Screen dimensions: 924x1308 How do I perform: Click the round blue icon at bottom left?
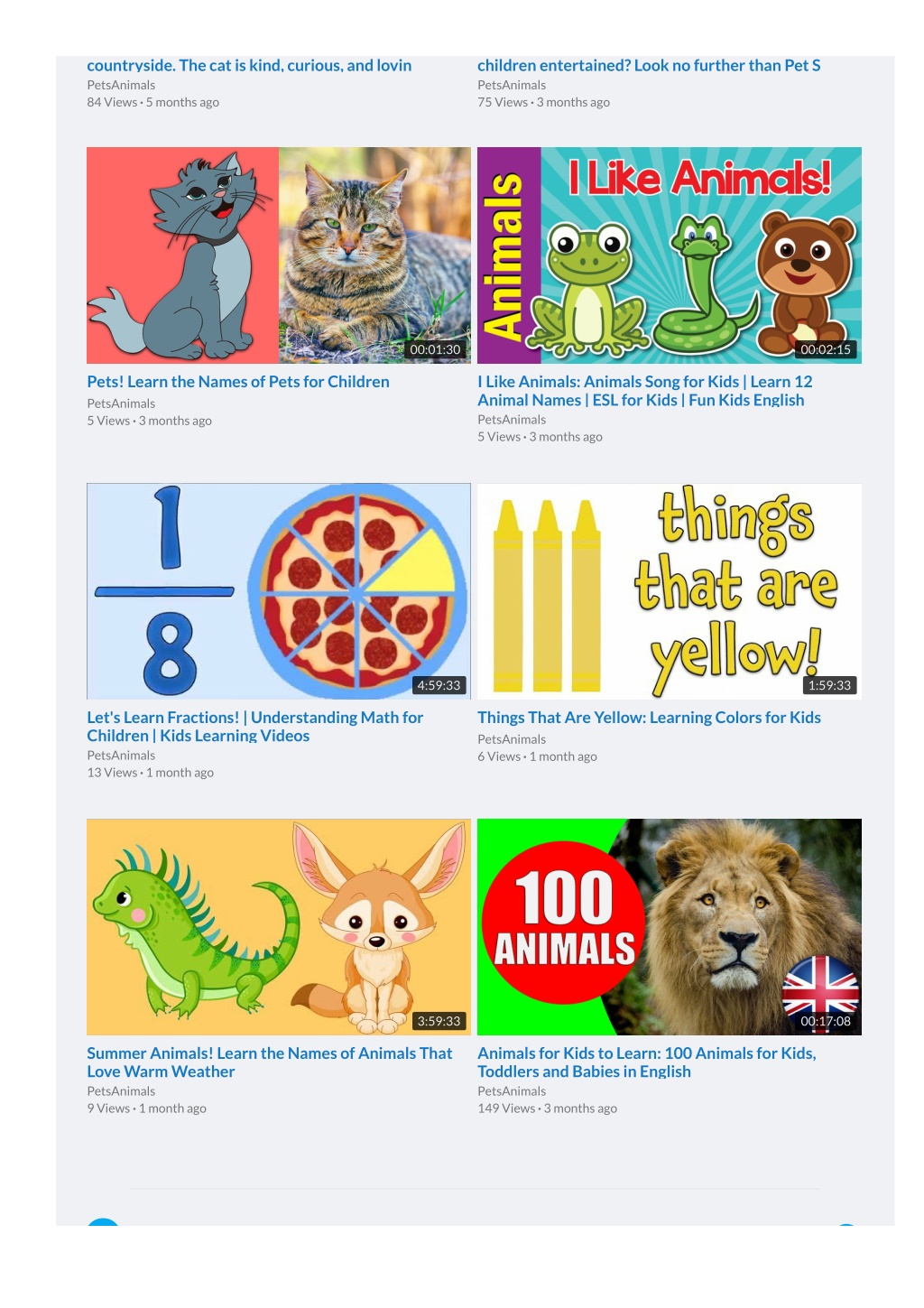pyautogui.click(x=103, y=1221)
